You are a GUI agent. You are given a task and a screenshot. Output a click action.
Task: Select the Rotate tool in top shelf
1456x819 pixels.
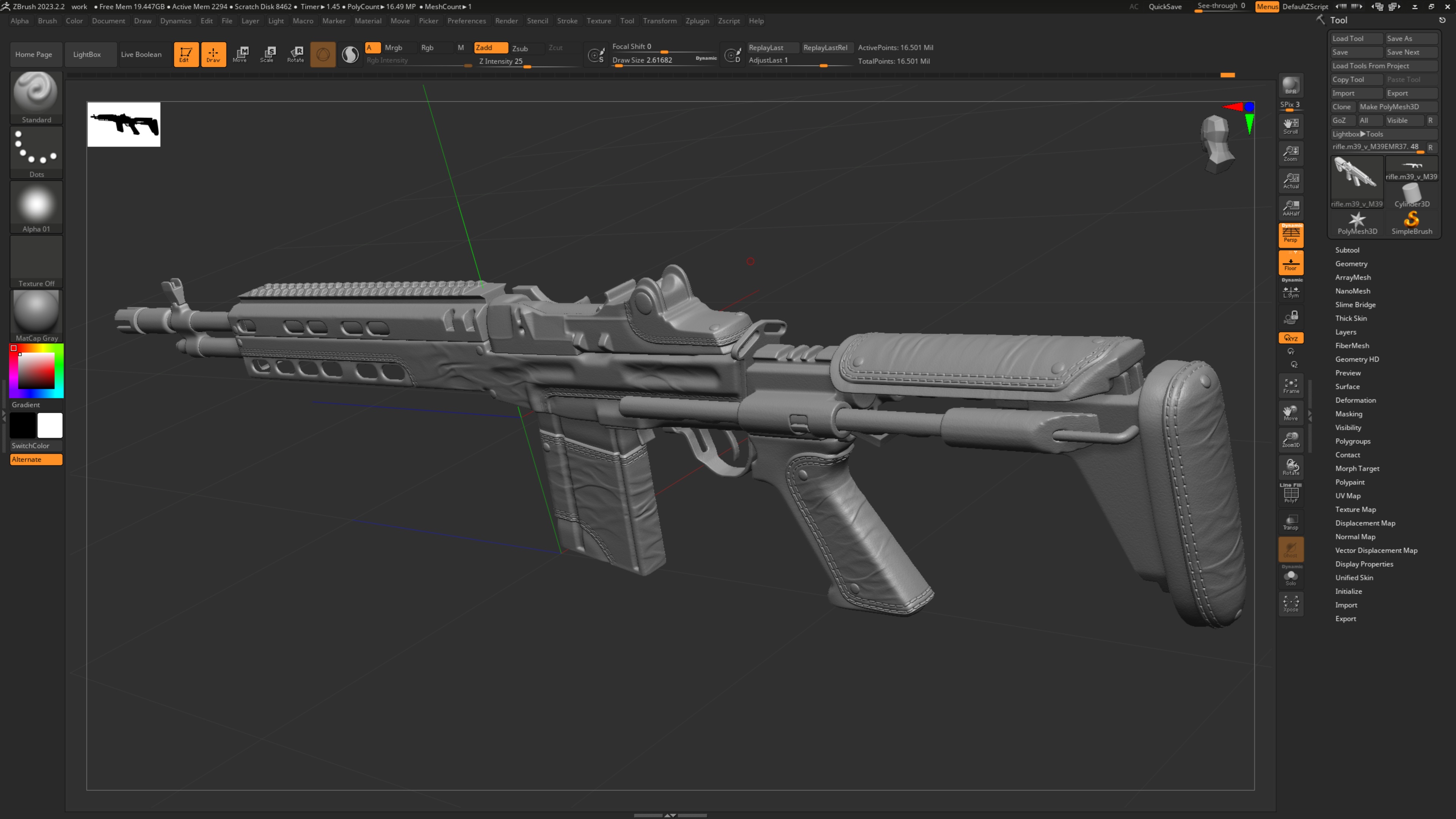(x=296, y=54)
